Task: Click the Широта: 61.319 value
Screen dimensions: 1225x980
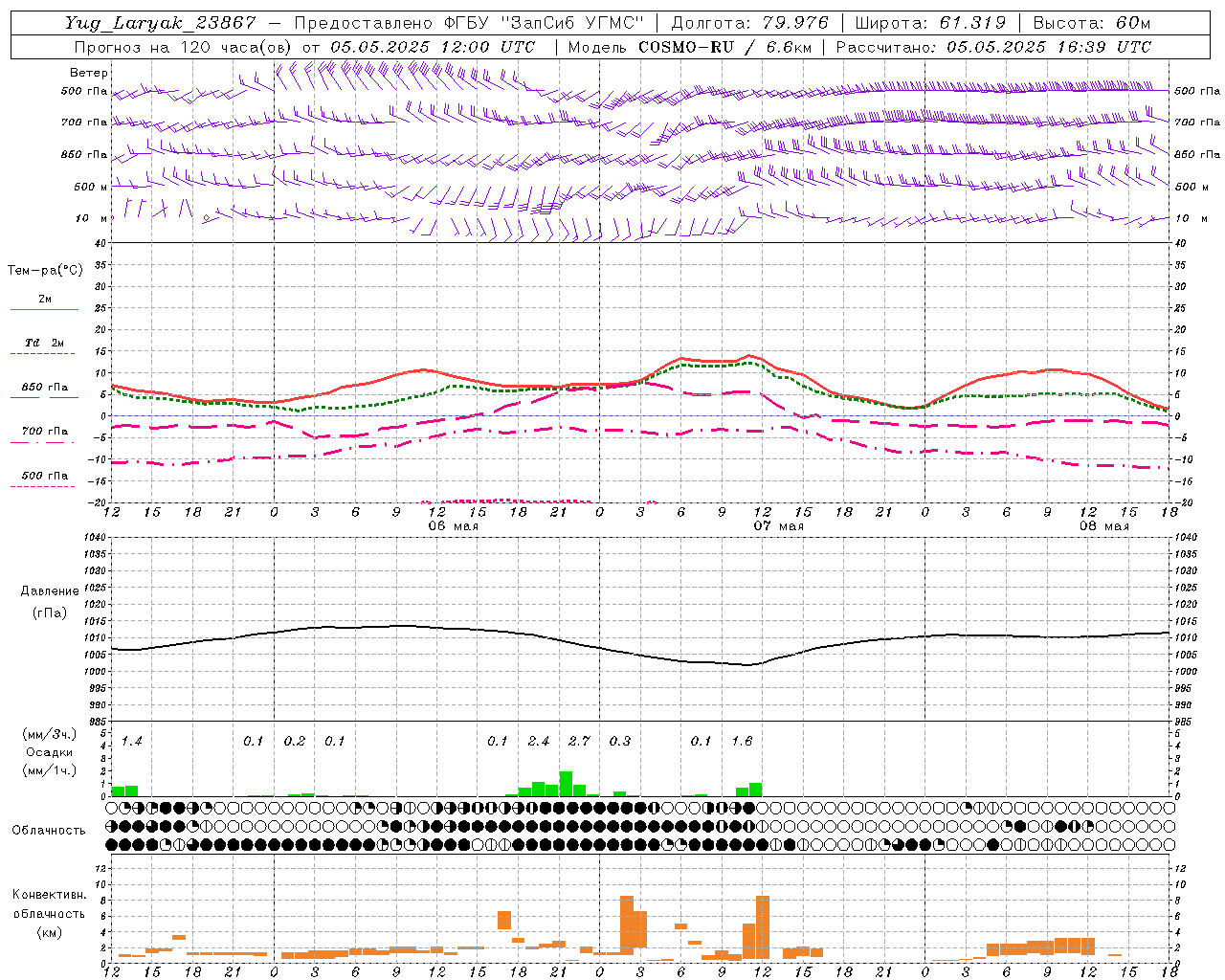Action: pos(930,23)
